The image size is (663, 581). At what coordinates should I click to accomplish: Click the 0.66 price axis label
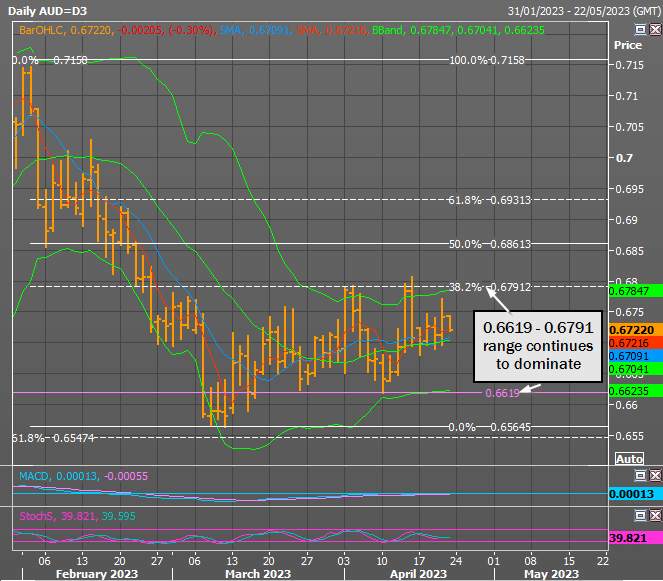626,405
